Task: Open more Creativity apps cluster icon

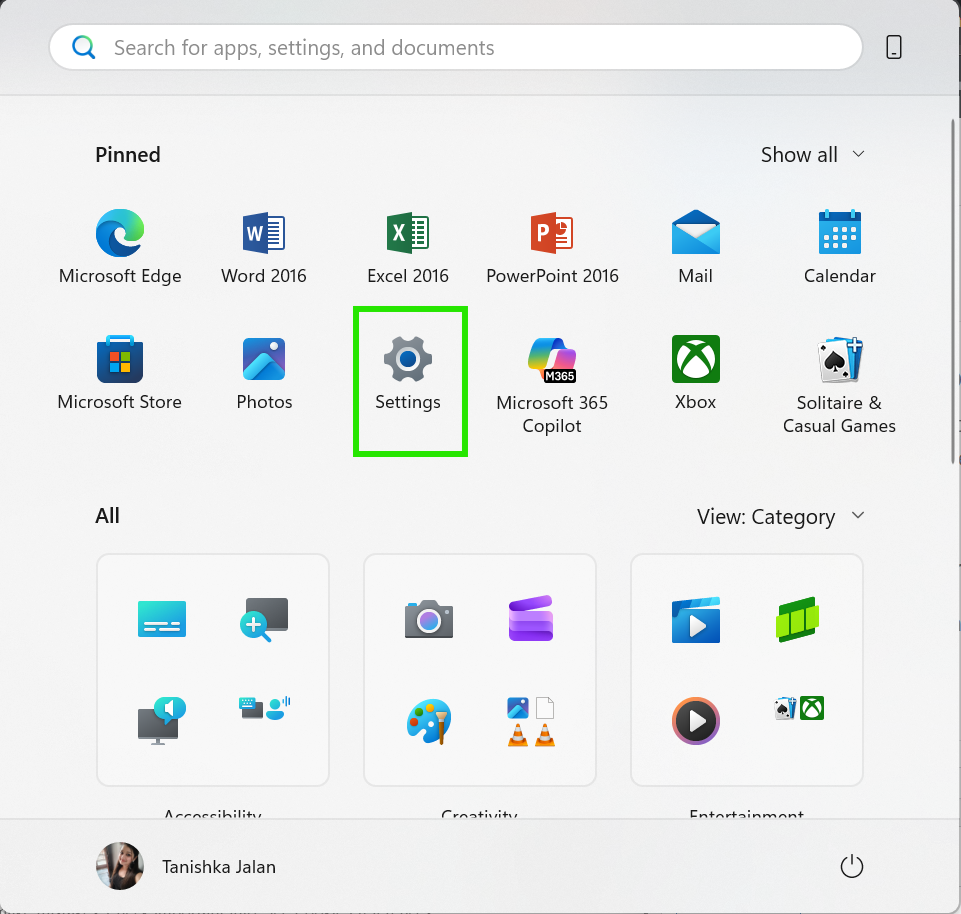Action: tap(531, 721)
